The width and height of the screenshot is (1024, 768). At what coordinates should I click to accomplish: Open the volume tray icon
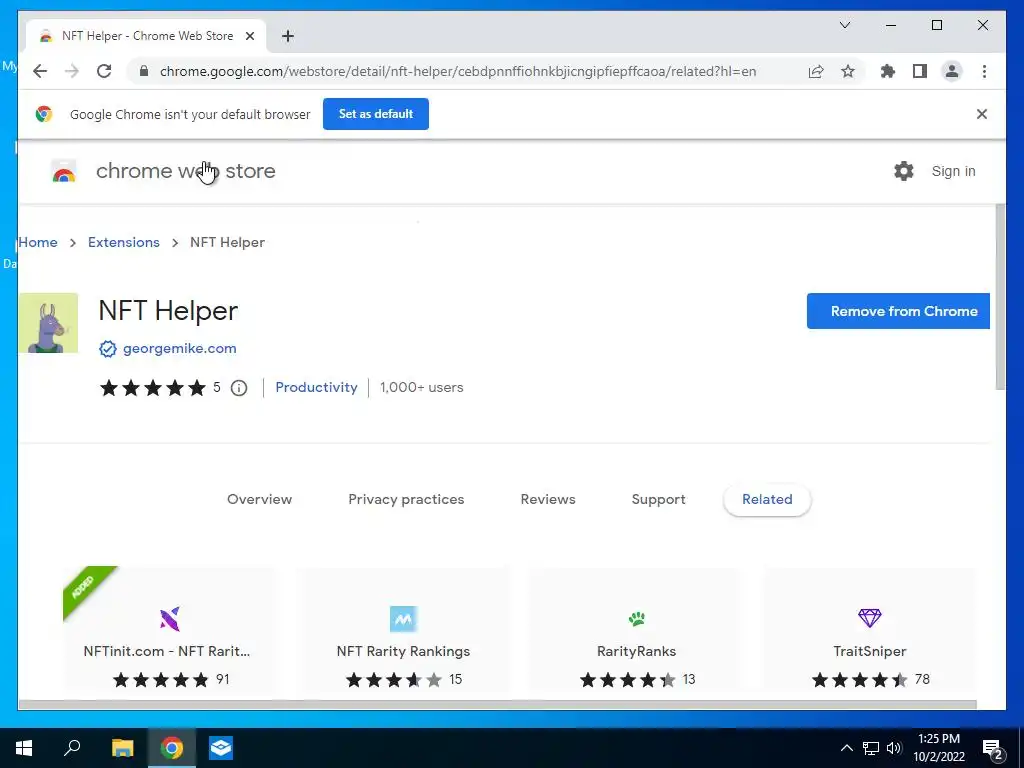click(894, 748)
